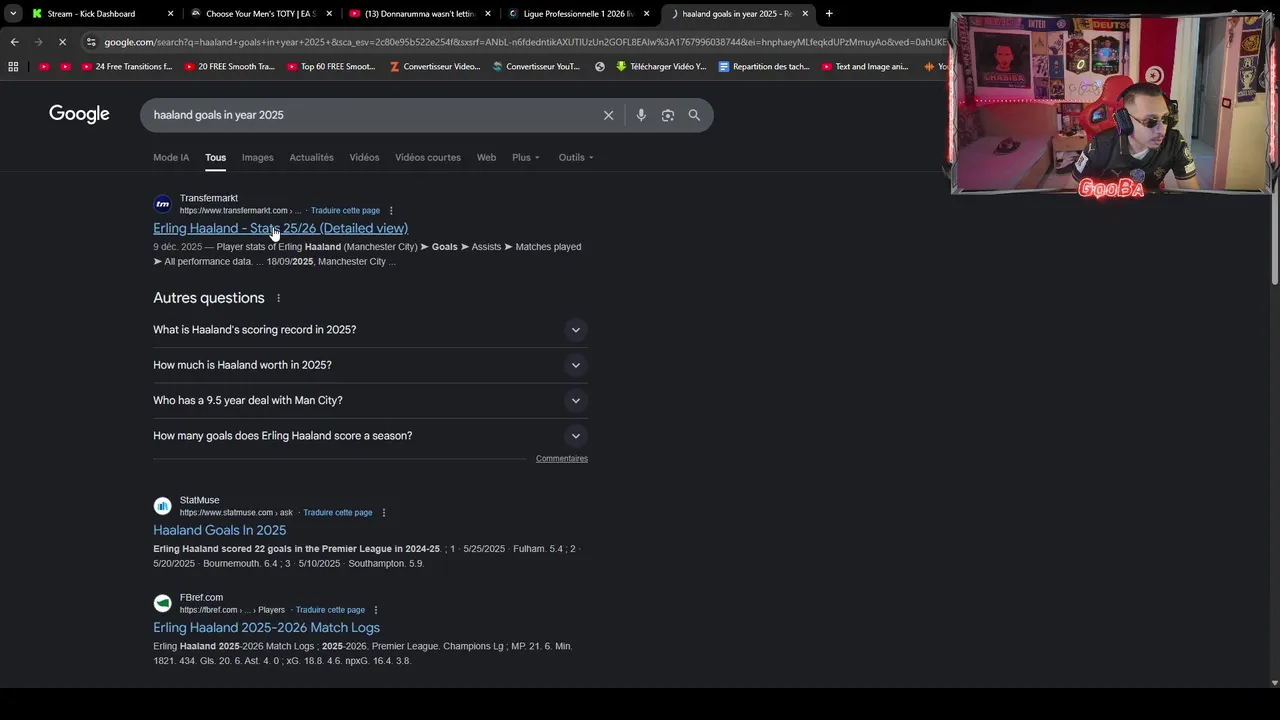
Task: Open Haaland Goals In 2025 StatMuse link
Action: [219, 531]
